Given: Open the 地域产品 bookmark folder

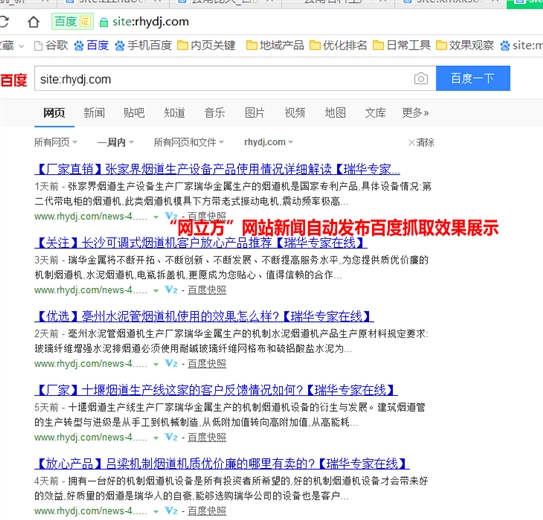Looking at the screenshot, I should pyautogui.click(x=275, y=45).
